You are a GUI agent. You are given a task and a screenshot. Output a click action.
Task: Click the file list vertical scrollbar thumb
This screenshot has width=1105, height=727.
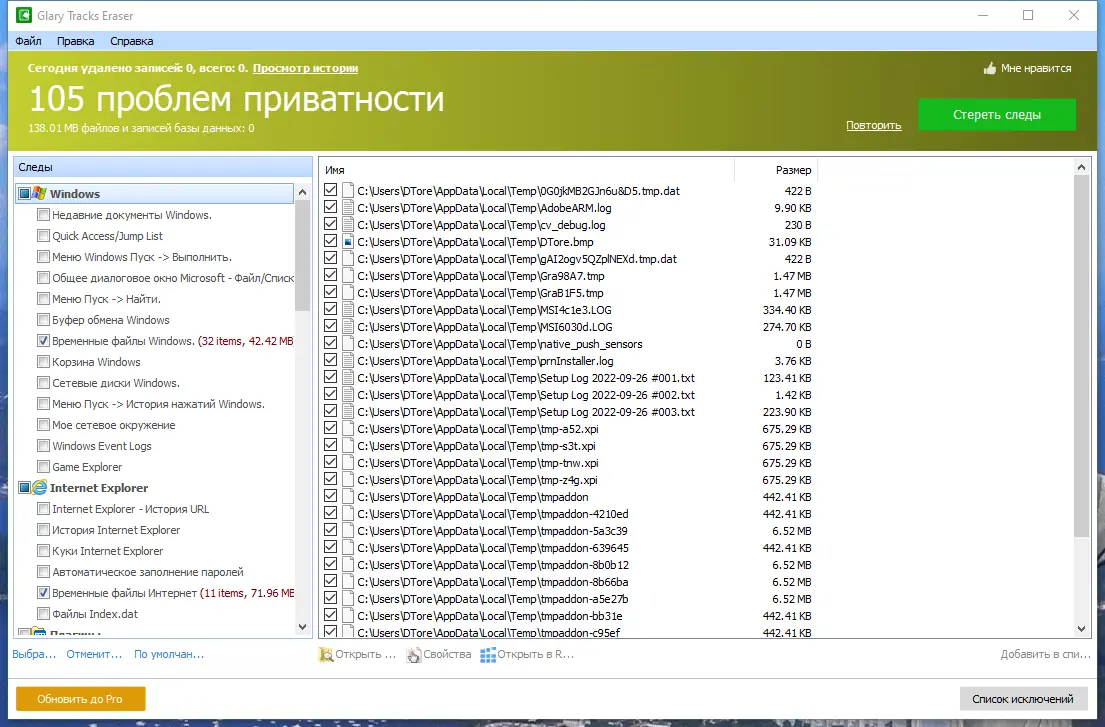[1082, 356]
